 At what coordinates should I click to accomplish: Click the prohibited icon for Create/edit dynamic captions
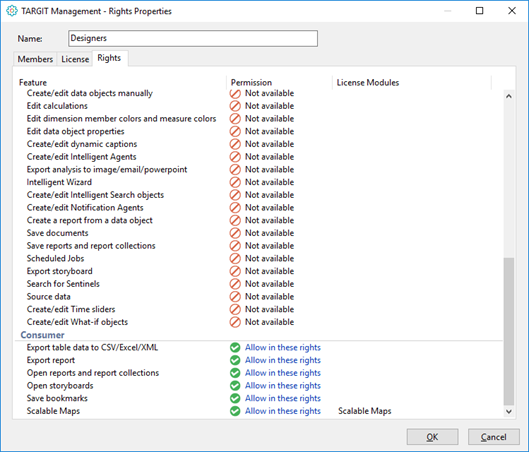pyautogui.click(x=235, y=144)
